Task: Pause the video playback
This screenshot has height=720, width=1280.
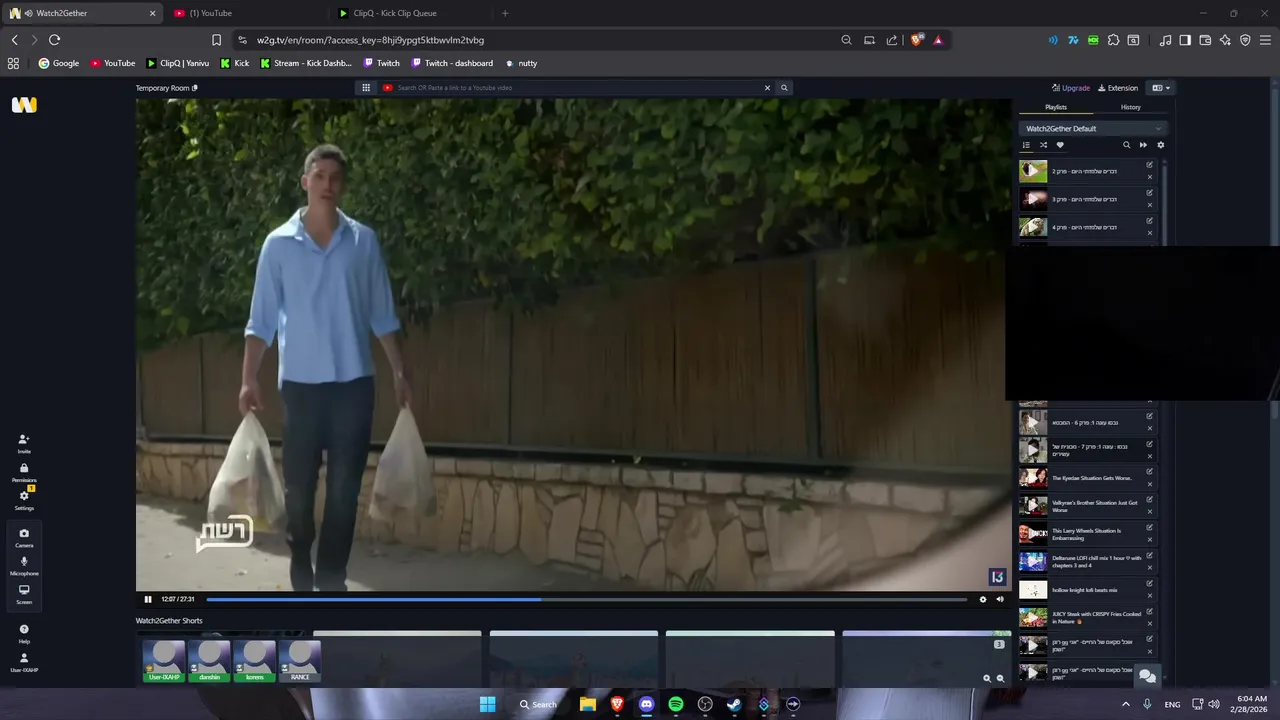Action: pos(148,599)
